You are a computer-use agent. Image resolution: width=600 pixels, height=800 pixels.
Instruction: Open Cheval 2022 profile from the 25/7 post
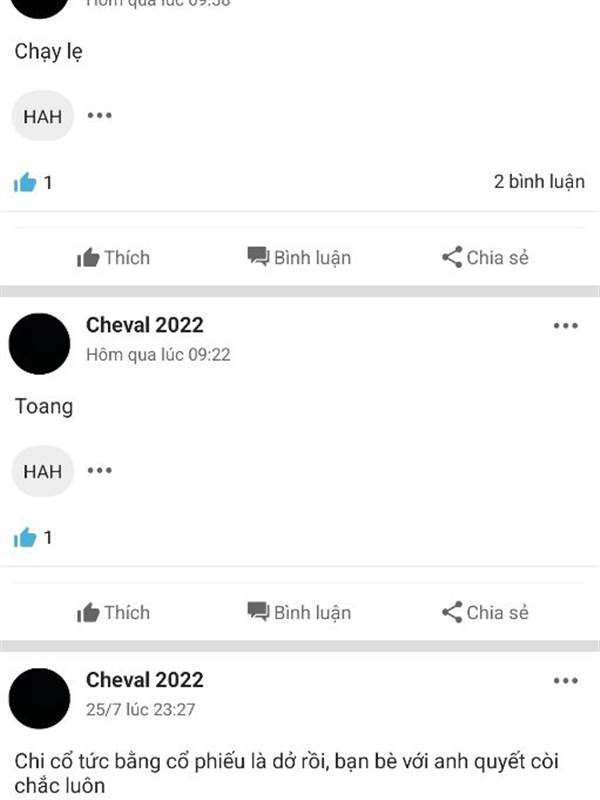click(144, 680)
